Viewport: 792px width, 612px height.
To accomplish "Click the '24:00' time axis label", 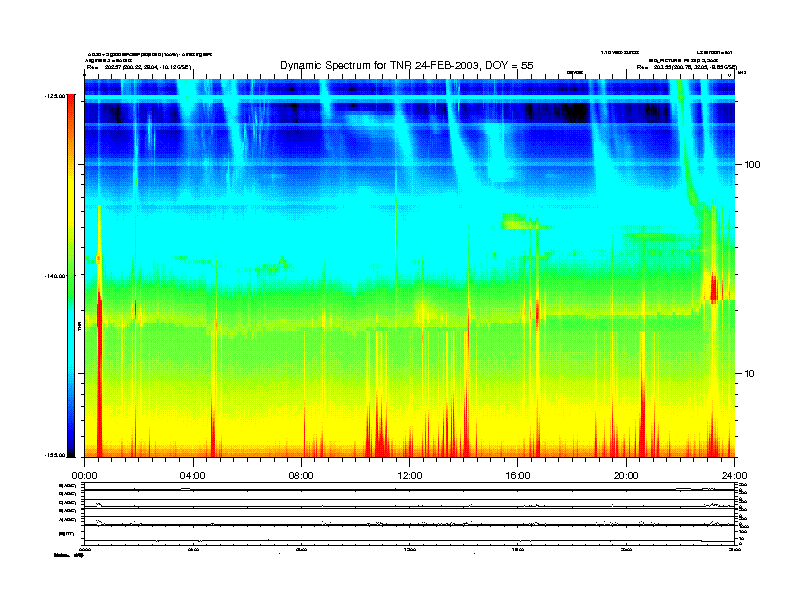I will pos(734,476).
